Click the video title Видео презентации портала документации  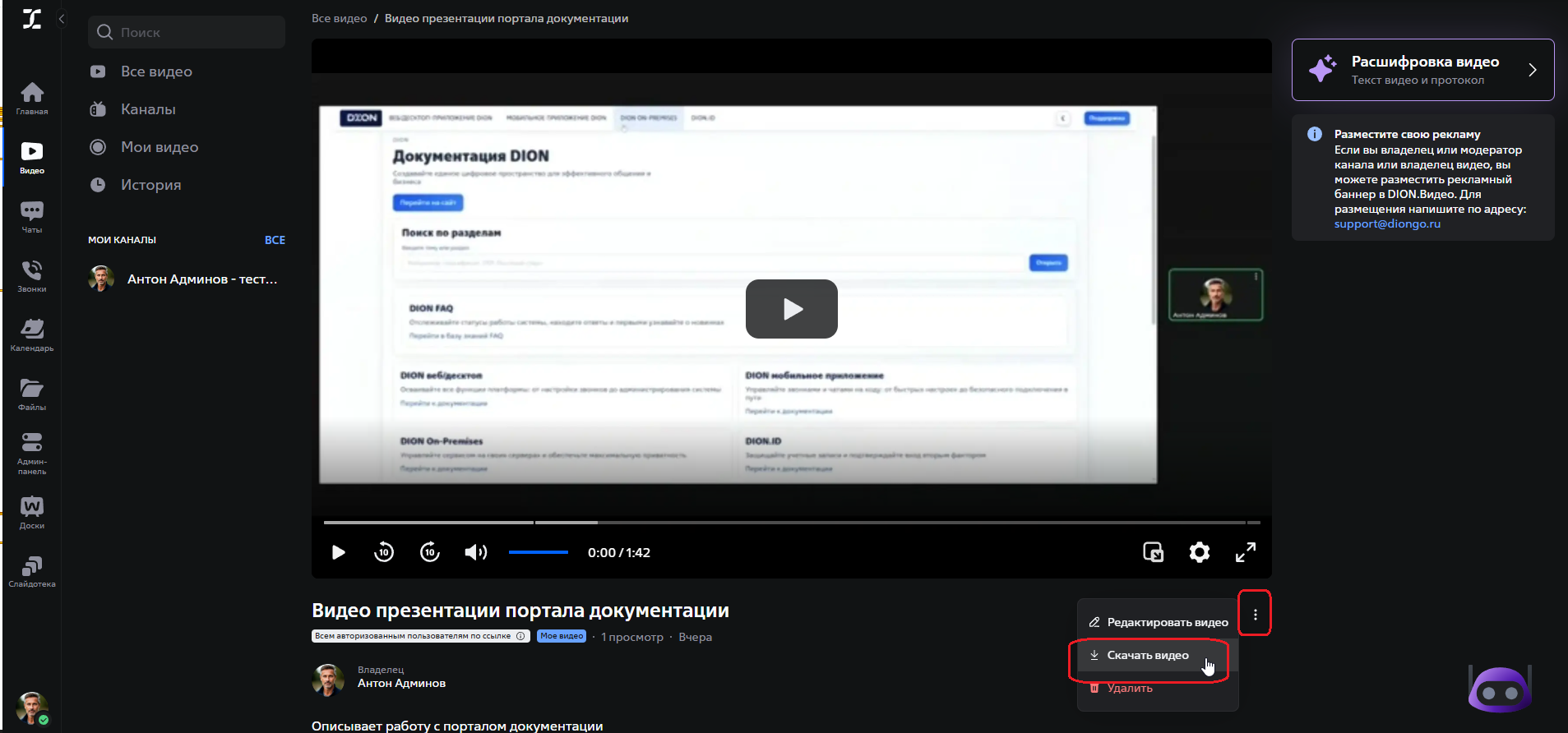click(520, 611)
